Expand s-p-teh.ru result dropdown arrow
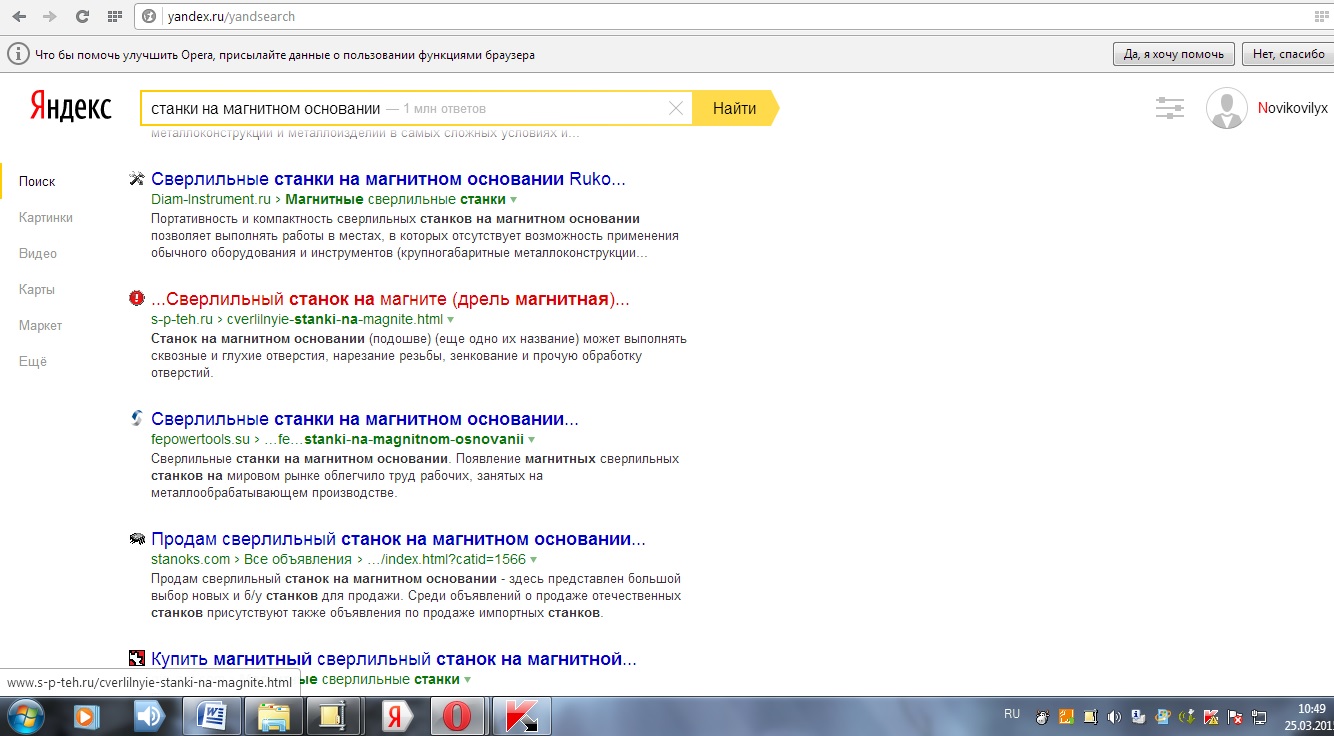 (451, 320)
